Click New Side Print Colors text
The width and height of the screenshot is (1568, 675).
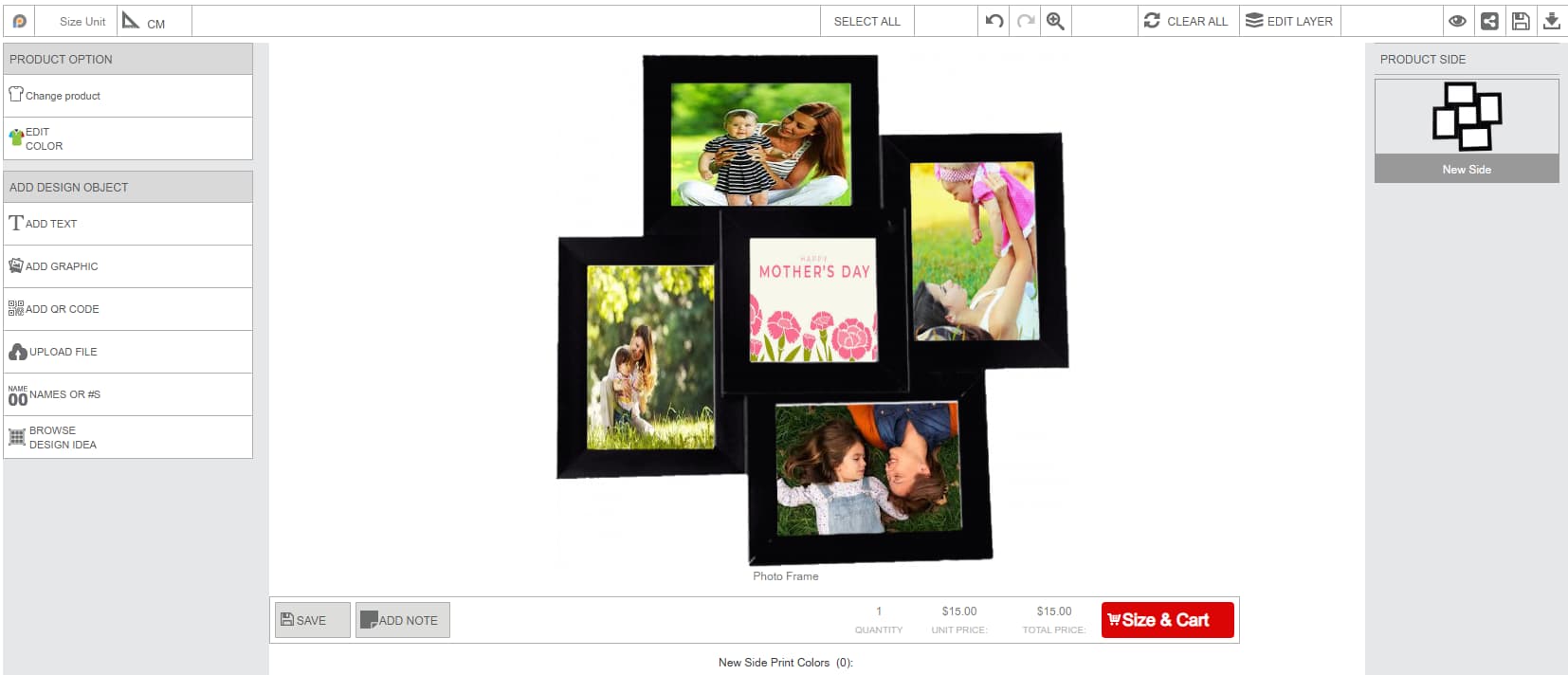point(785,663)
